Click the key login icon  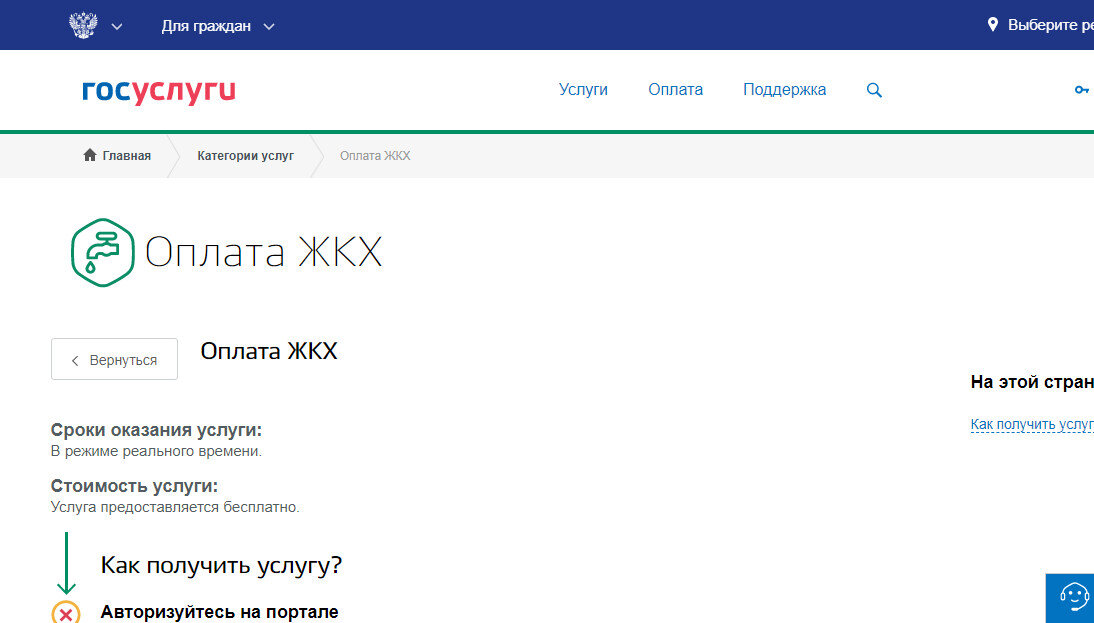pyautogui.click(x=1081, y=90)
